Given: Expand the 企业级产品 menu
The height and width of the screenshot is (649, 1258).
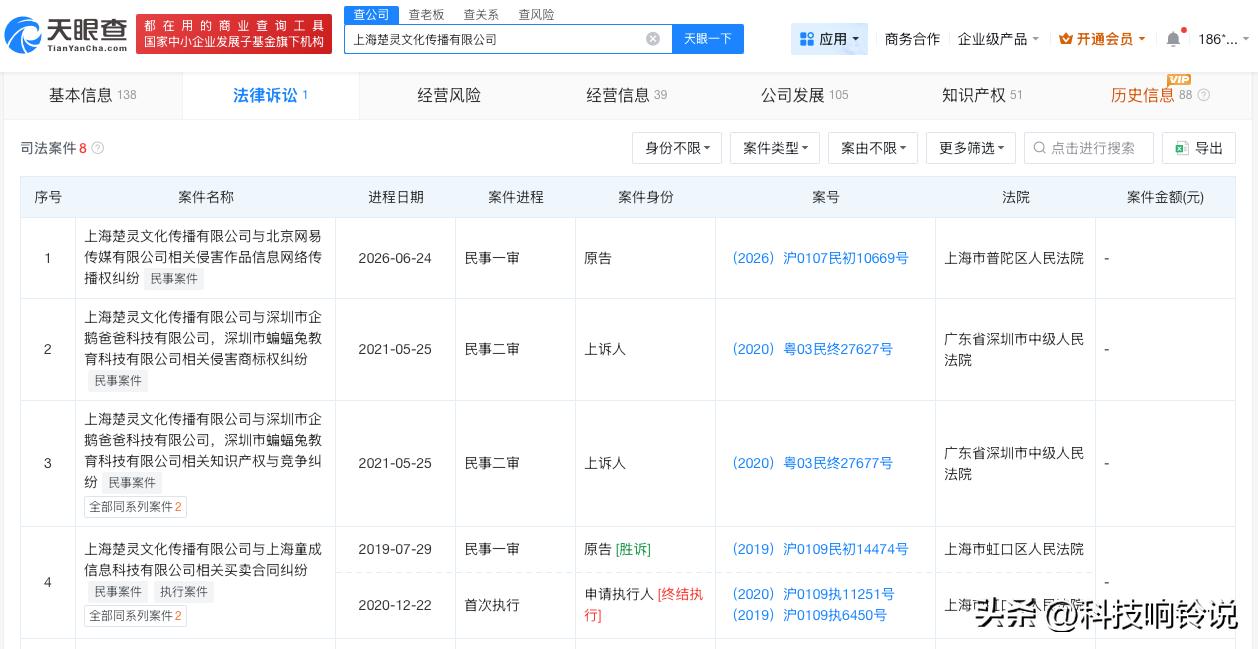Looking at the screenshot, I should tap(998, 39).
